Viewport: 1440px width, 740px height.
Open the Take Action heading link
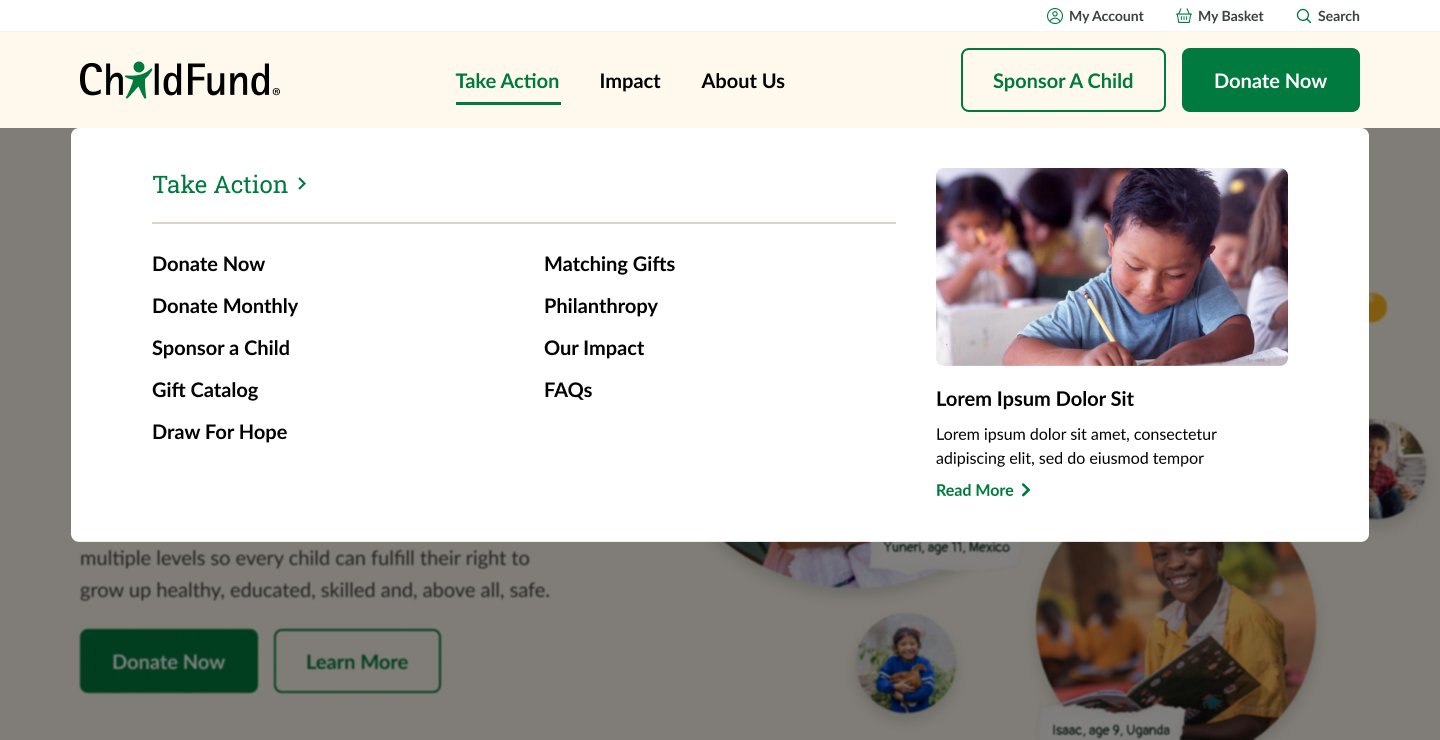tap(220, 184)
